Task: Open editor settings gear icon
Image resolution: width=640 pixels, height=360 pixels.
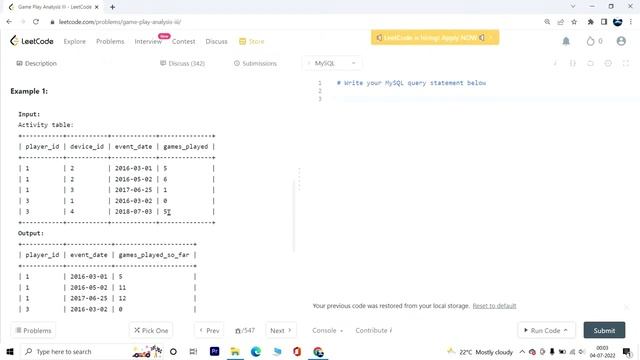Action: point(608,63)
